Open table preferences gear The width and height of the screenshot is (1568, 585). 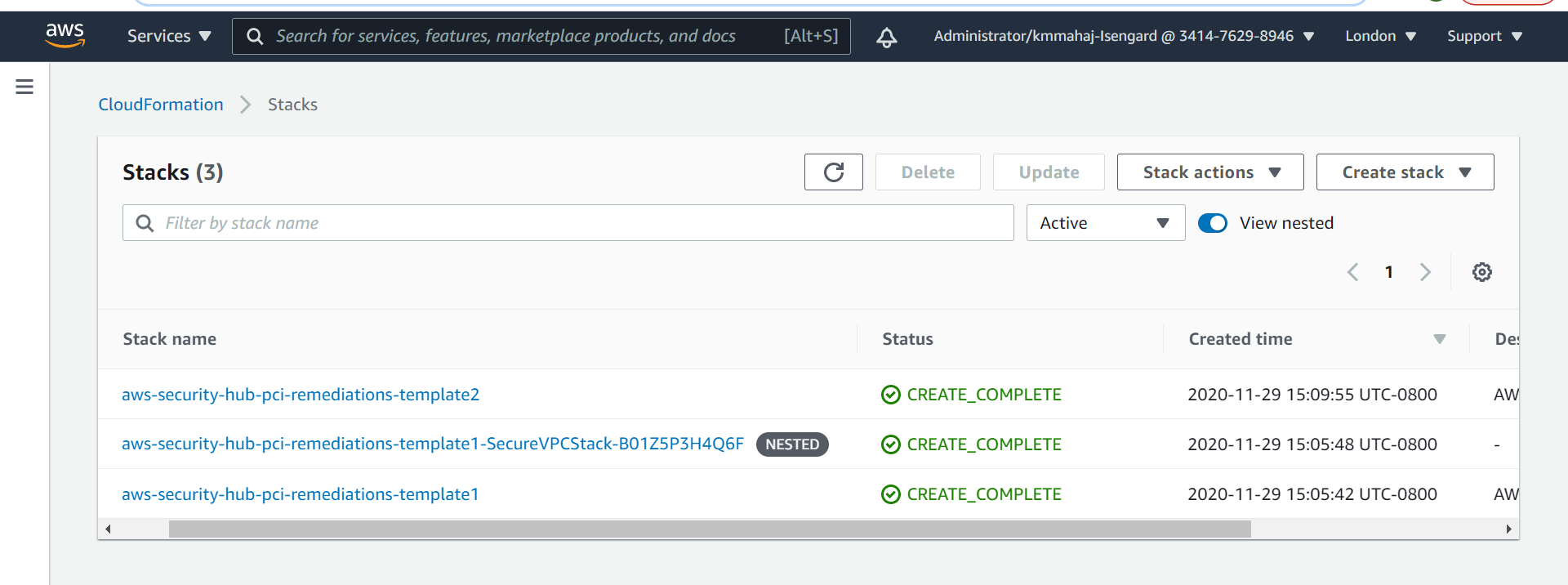[x=1482, y=272]
